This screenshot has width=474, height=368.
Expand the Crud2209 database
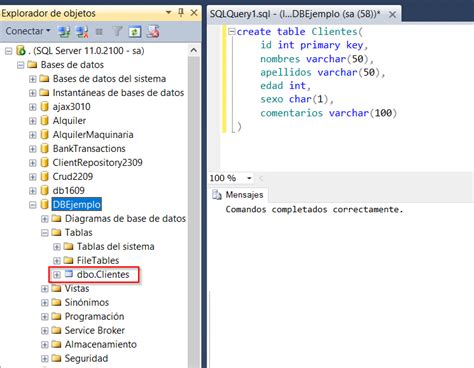[33, 177]
